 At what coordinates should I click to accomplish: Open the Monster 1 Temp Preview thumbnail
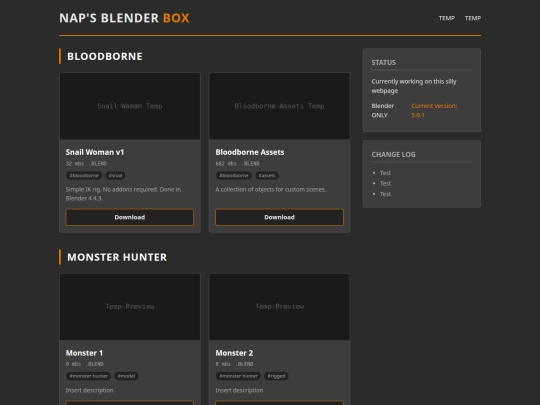tap(130, 307)
